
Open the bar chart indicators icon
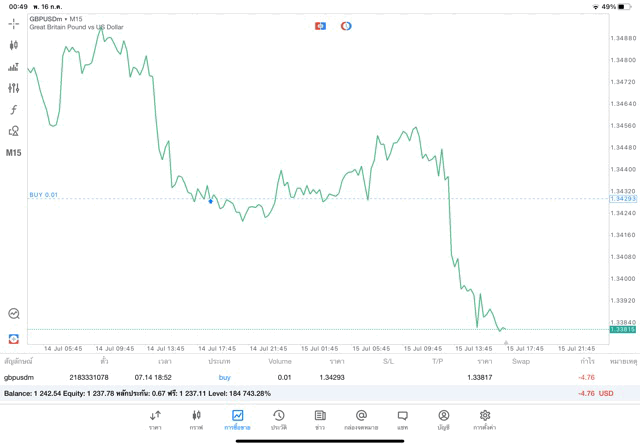pyautogui.click(x=14, y=67)
